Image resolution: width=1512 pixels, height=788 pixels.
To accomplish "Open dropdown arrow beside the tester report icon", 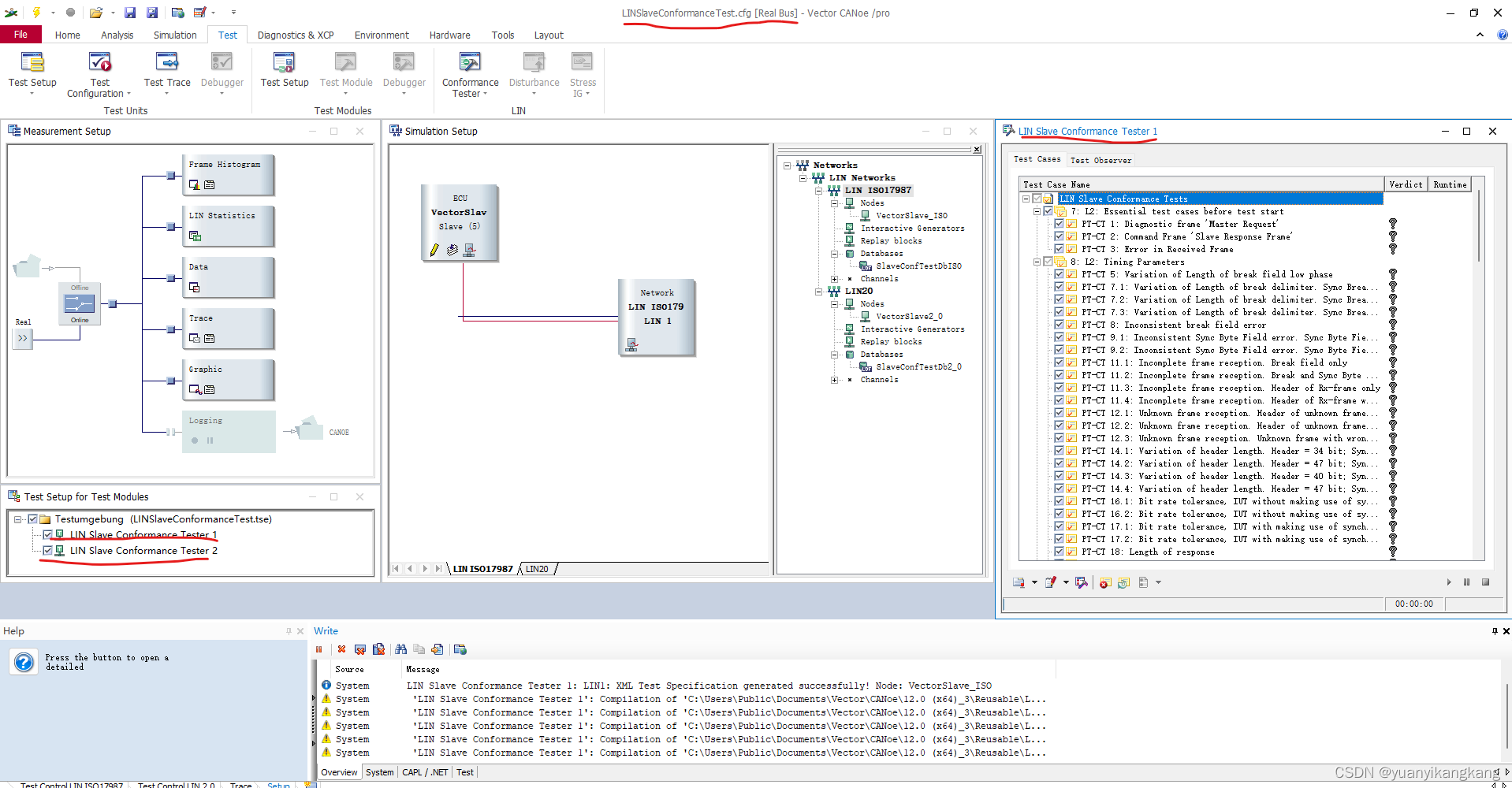I will [1034, 582].
